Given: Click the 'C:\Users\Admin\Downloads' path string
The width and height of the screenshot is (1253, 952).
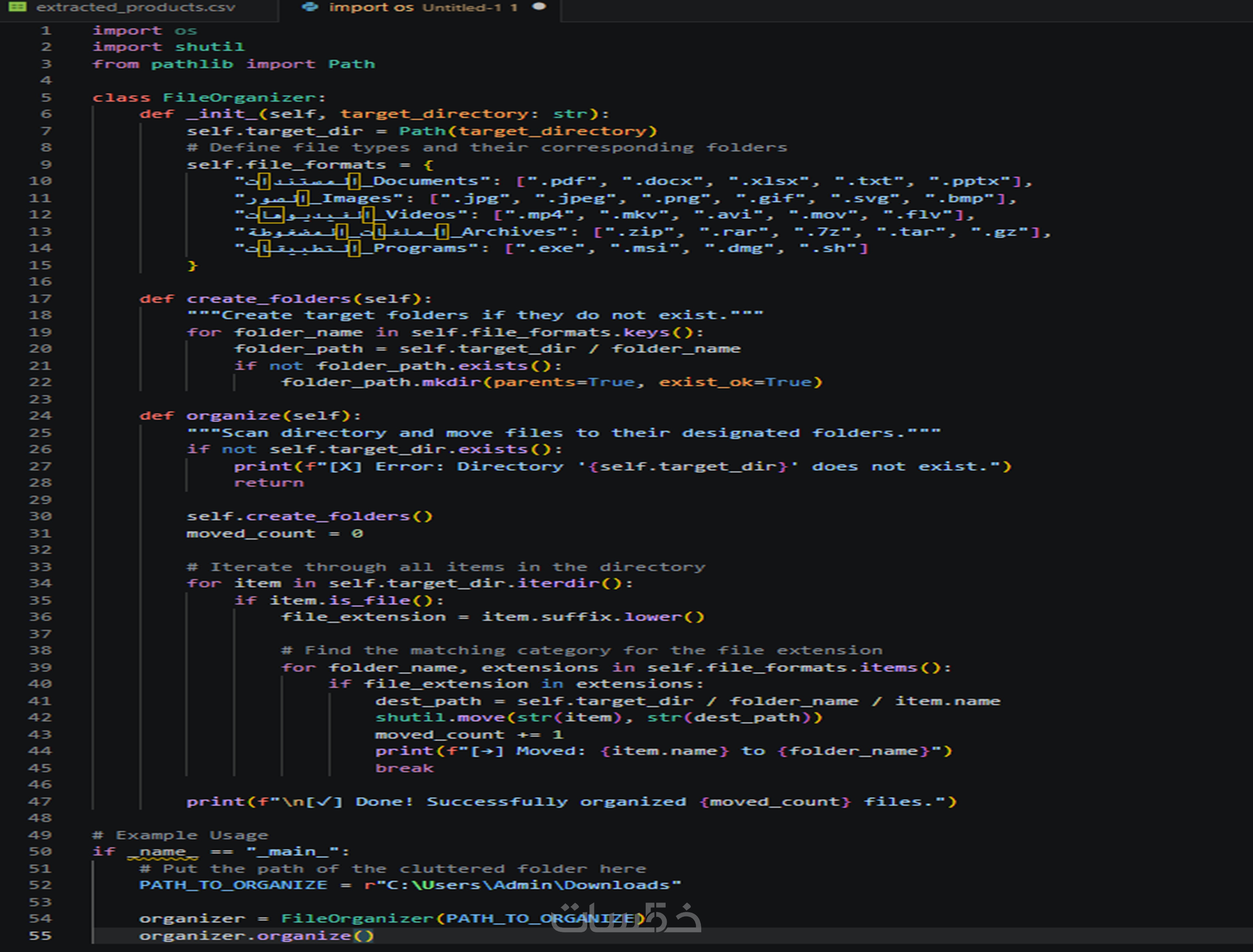Looking at the screenshot, I should click(528, 885).
